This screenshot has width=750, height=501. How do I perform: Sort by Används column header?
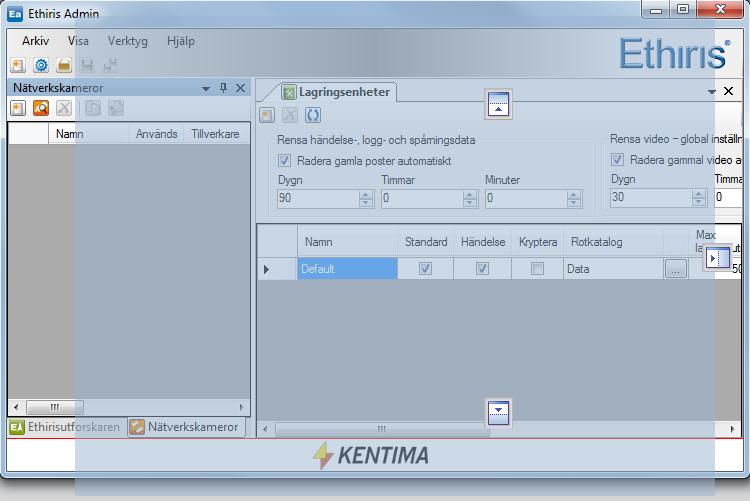coord(156,134)
